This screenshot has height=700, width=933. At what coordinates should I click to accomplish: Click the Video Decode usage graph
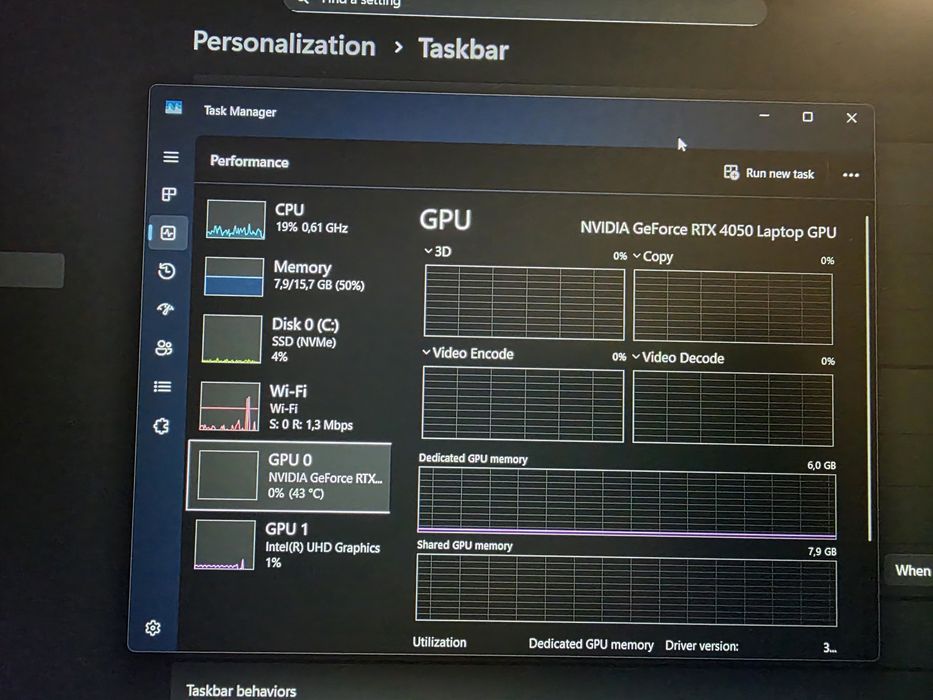[x=733, y=408]
